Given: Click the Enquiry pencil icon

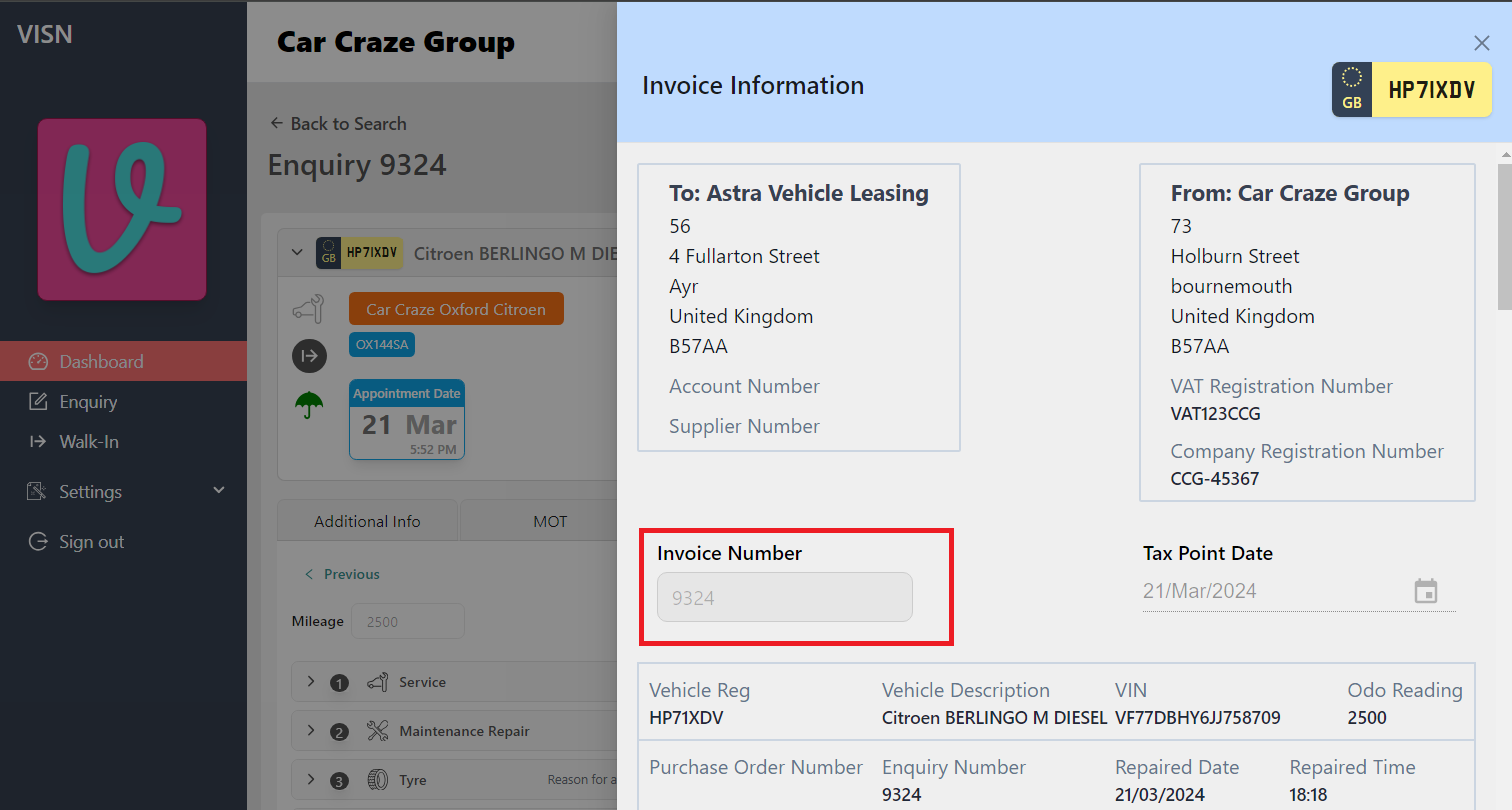Looking at the screenshot, I should pos(38,401).
